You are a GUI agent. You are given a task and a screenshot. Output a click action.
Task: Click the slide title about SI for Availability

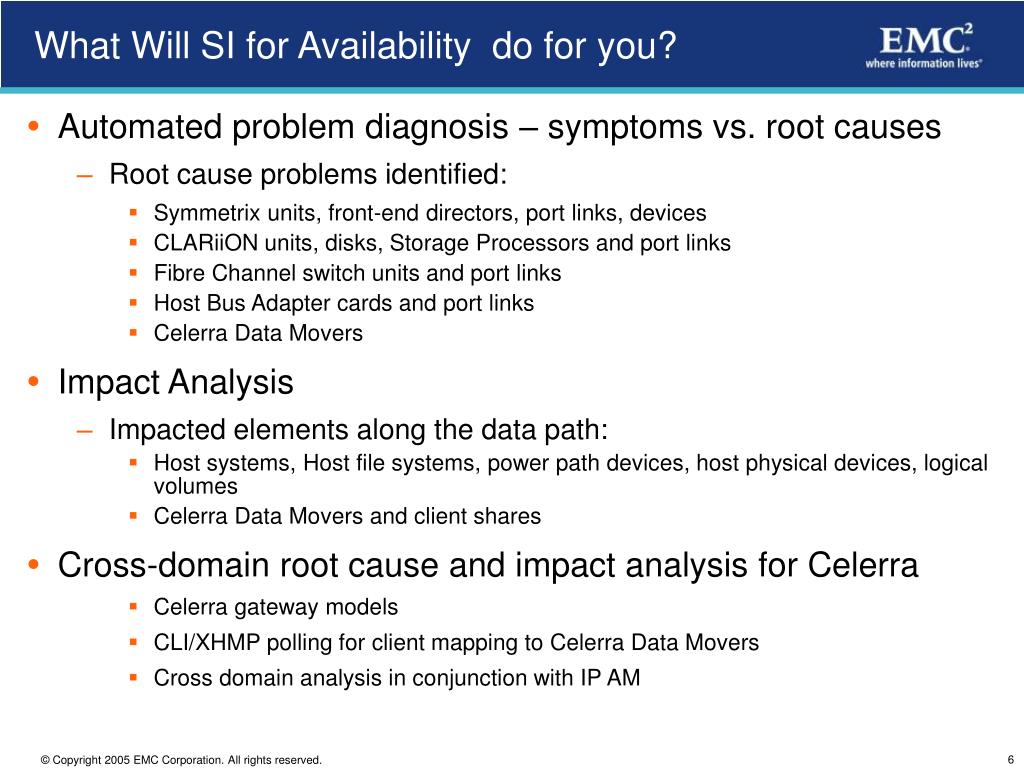pyautogui.click(x=355, y=46)
